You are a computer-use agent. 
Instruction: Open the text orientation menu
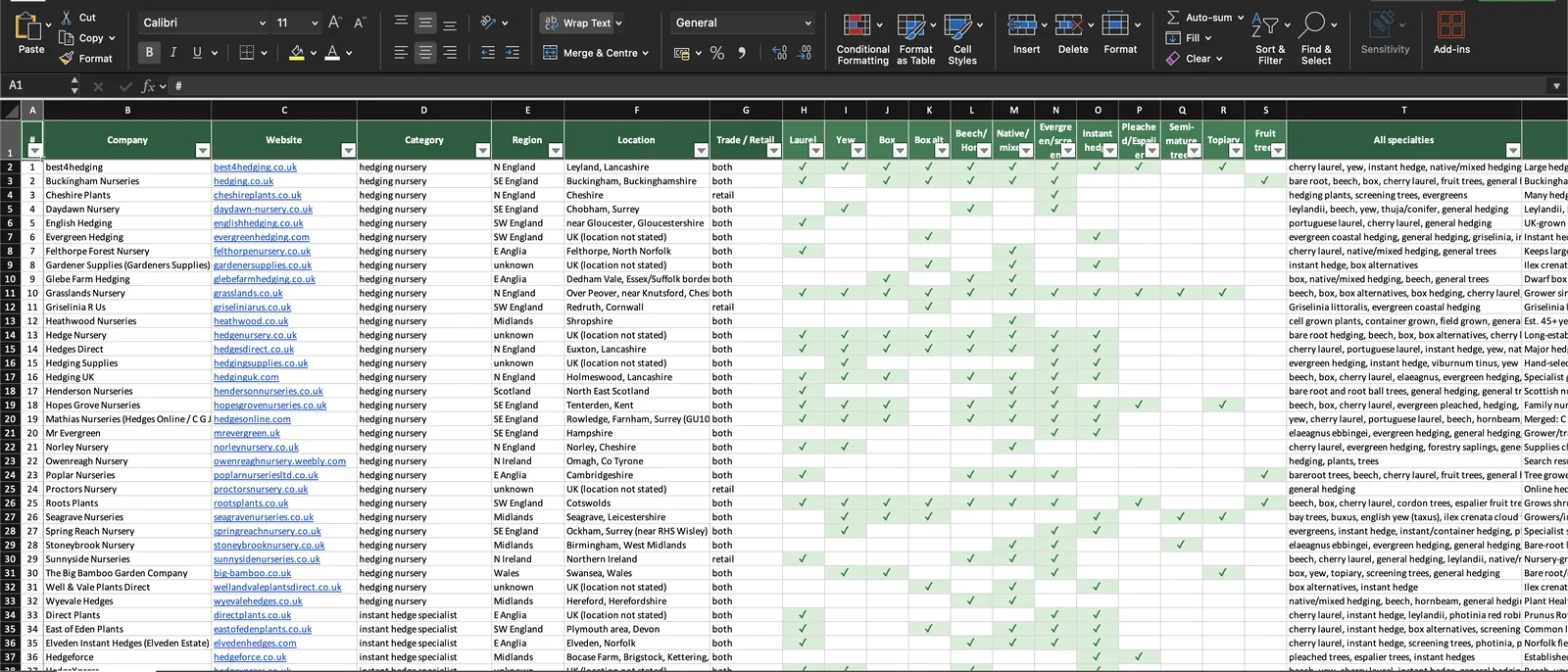coord(495,23)
